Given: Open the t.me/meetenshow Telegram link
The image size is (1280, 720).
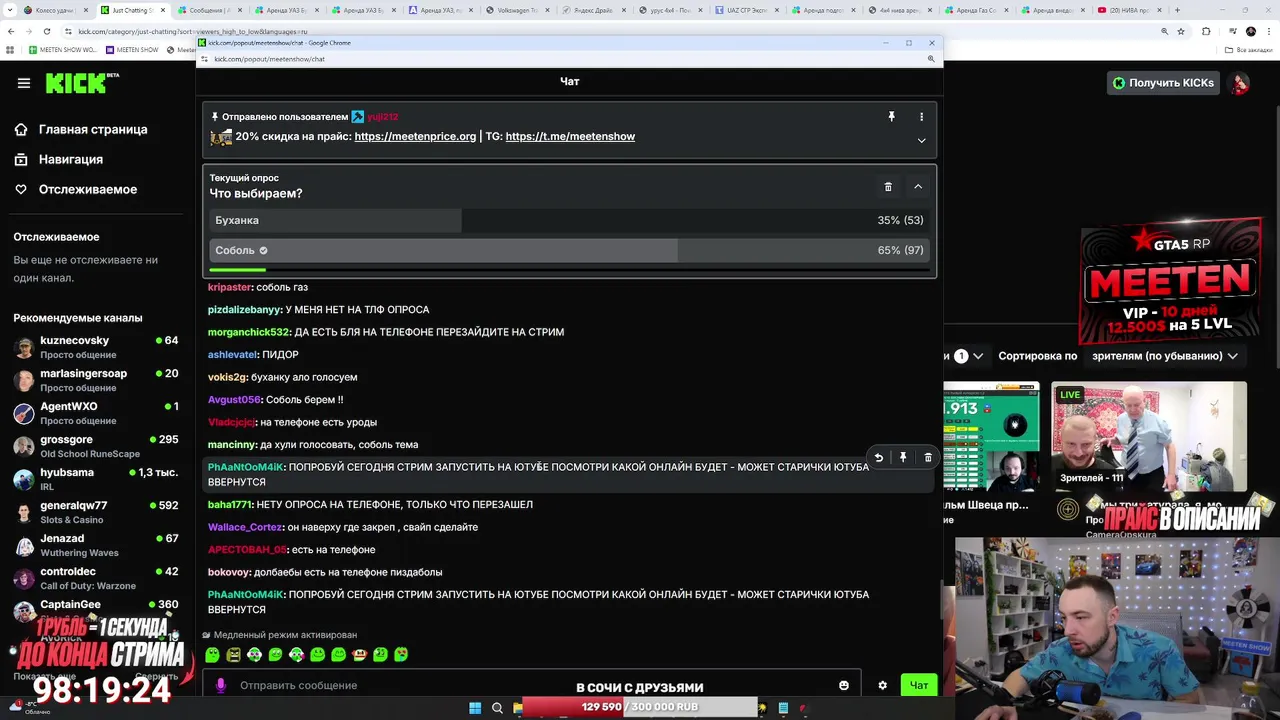Looking at the screenshot, I should tap(570, 136).
